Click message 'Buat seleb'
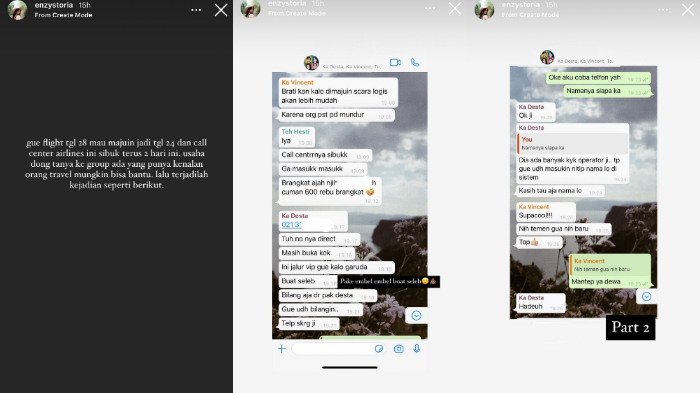The image size is (700, 393). (x=308, y=281)
